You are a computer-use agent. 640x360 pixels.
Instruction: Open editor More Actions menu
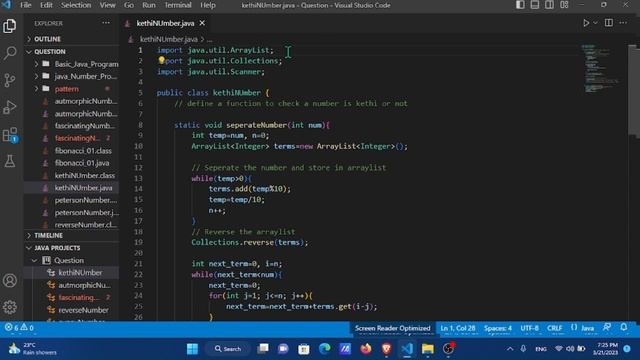pos(623,23)
